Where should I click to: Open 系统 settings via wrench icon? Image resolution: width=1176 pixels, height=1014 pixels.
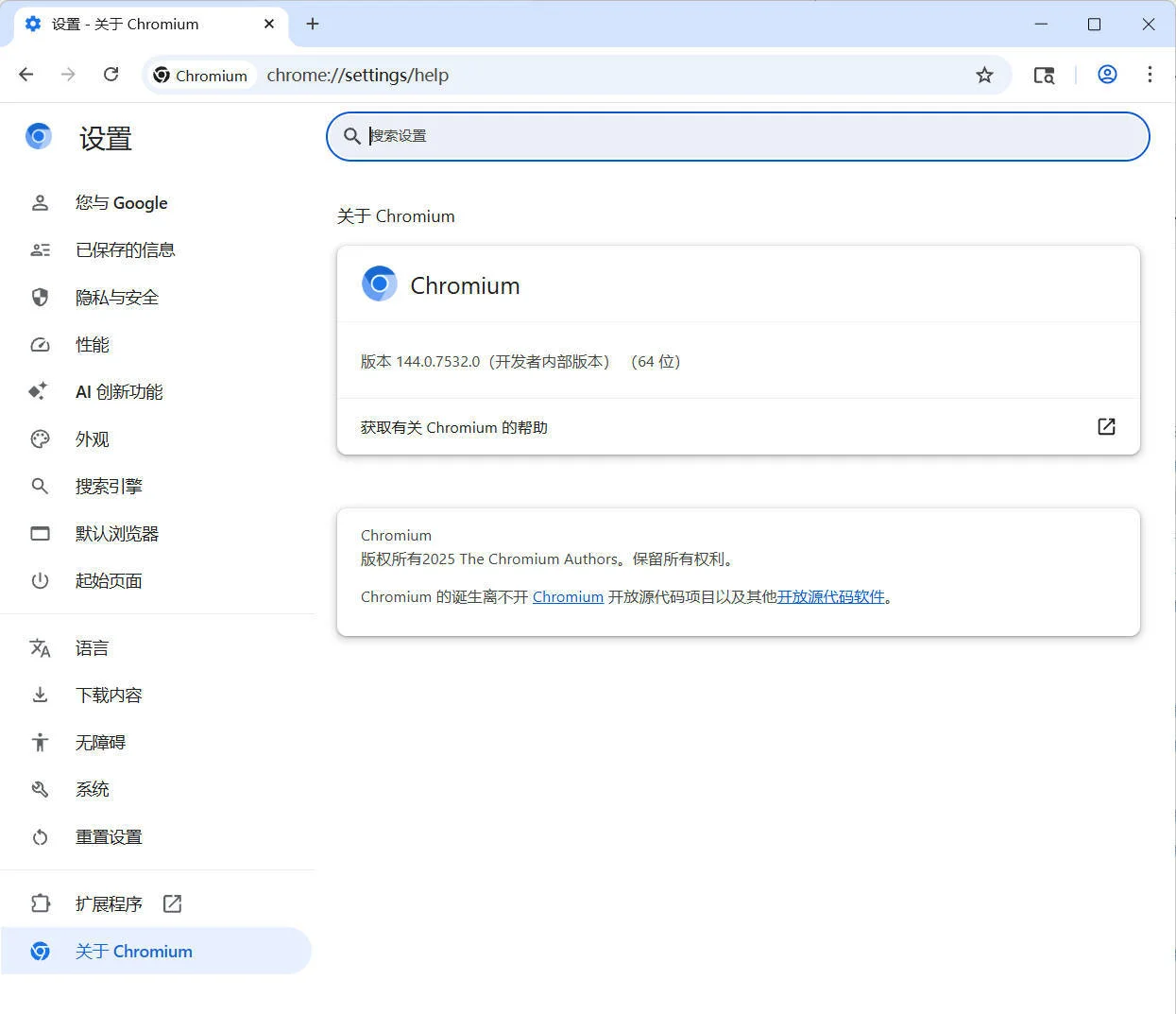pyautogui.click(x=40, y=789)
